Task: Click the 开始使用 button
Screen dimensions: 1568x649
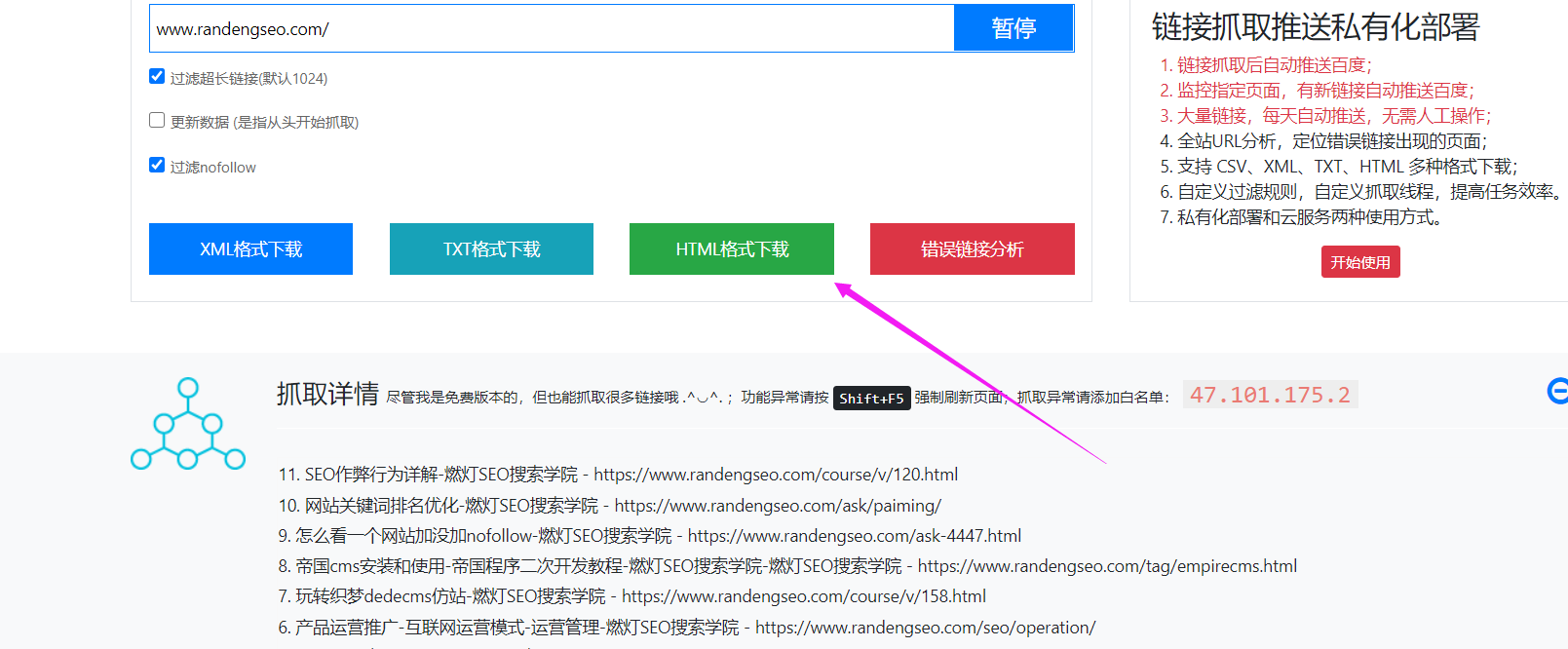Action: pyautogui.click(x=1360, y=262)
